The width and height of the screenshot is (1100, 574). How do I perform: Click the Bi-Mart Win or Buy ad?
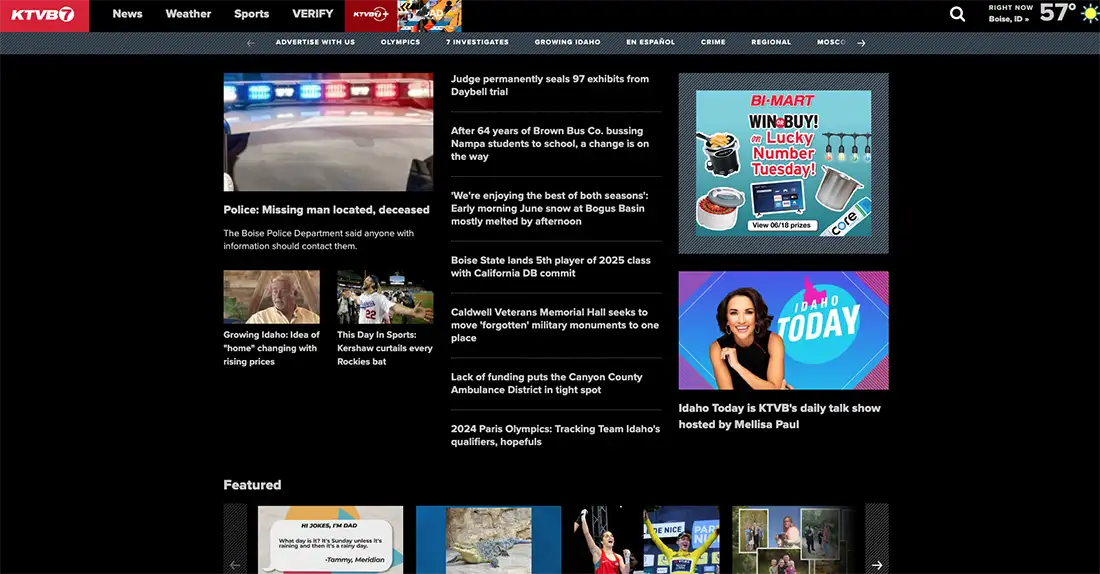coord(784,163)
